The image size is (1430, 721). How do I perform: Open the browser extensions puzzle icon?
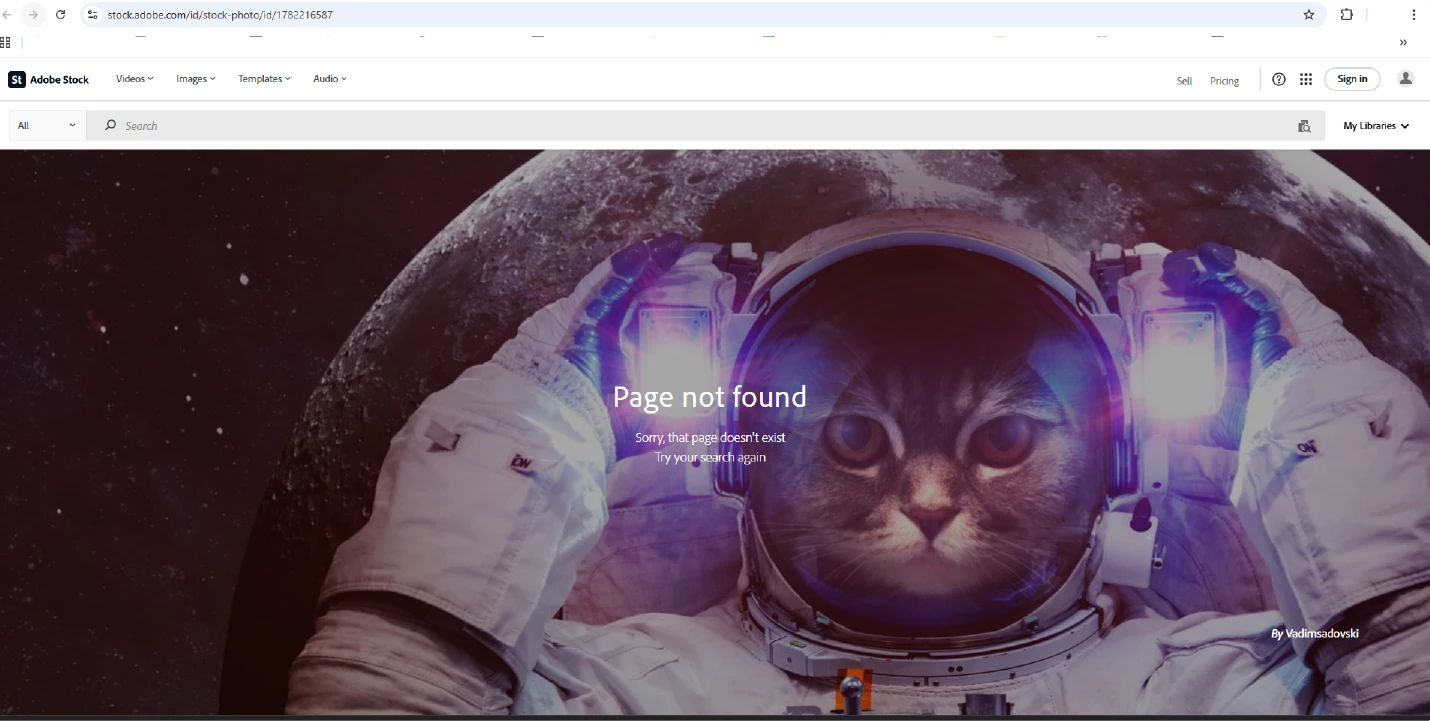click(x=1347, y=15)
